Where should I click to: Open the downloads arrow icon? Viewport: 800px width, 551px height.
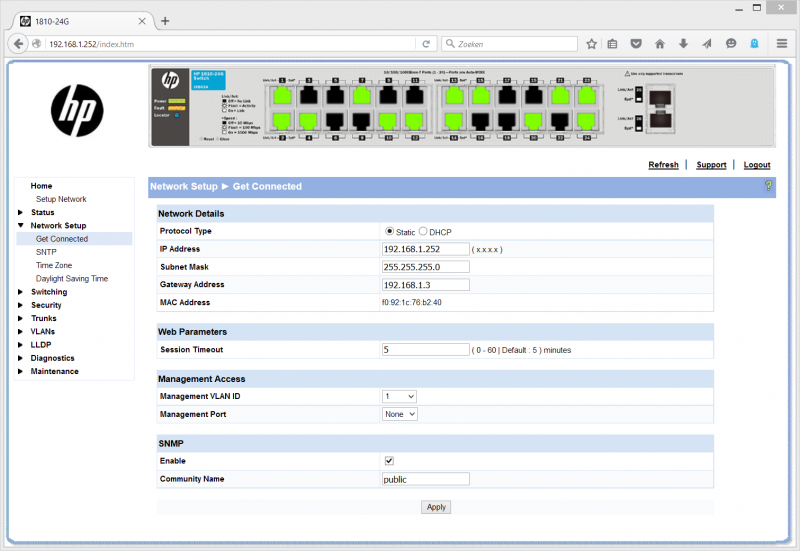coord(683,44)
